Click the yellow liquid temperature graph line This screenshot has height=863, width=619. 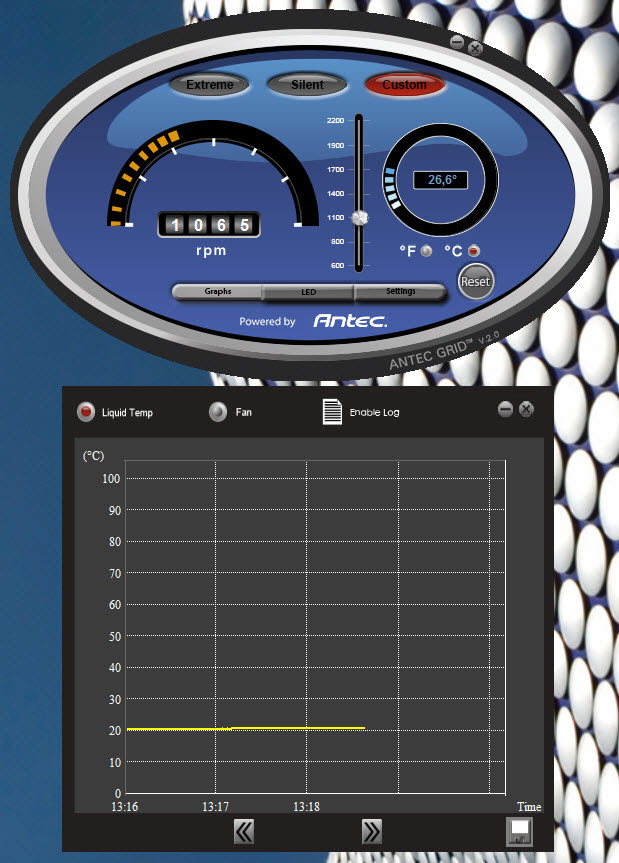[245, 728]
